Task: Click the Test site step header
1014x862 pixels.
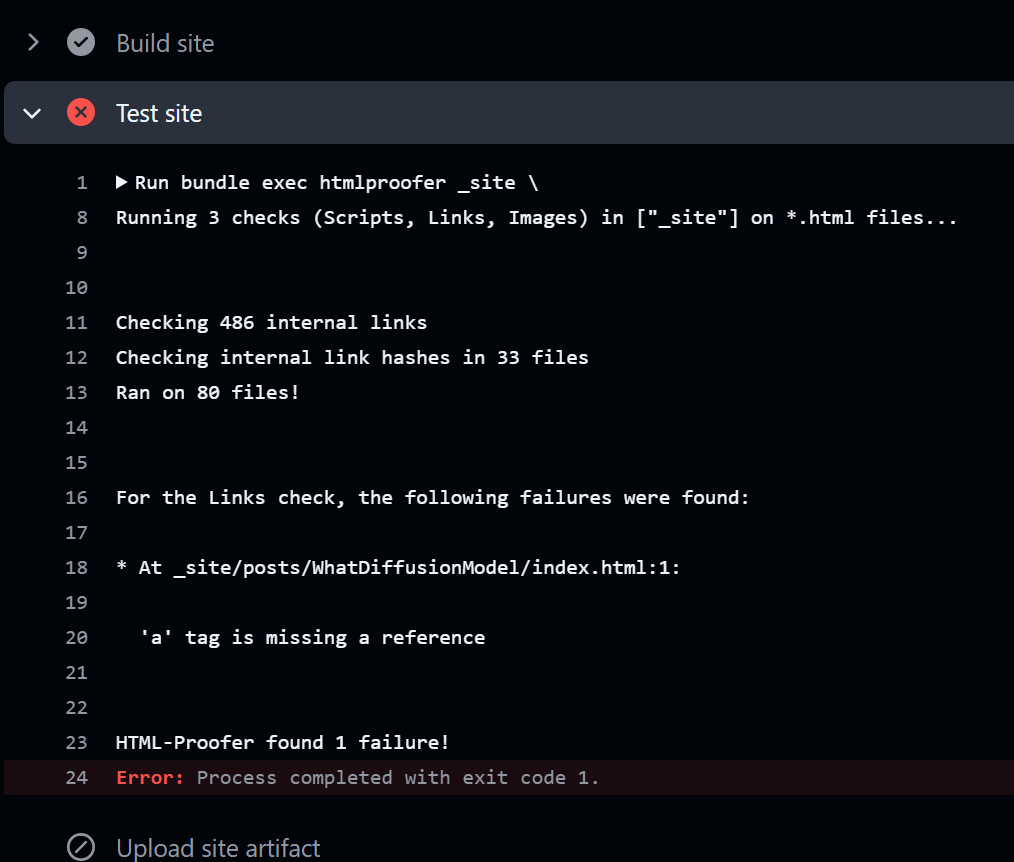Action: pos(509,113)
